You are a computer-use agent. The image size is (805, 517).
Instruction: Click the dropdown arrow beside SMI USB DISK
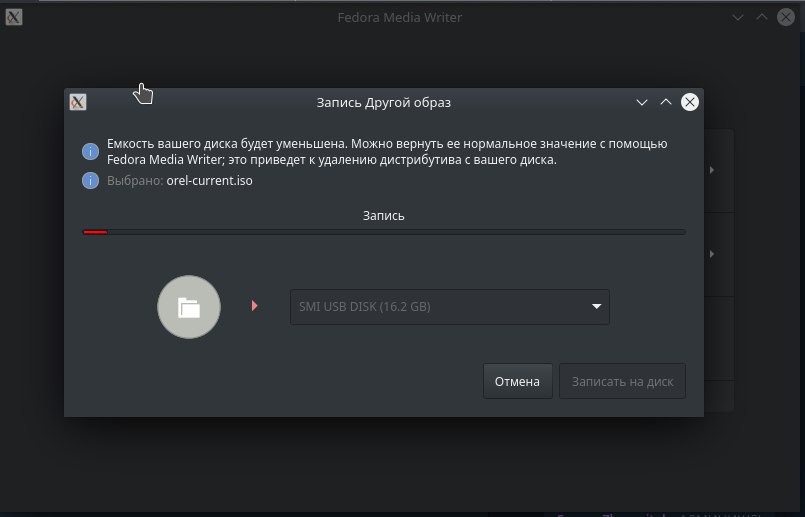[596, 307]
